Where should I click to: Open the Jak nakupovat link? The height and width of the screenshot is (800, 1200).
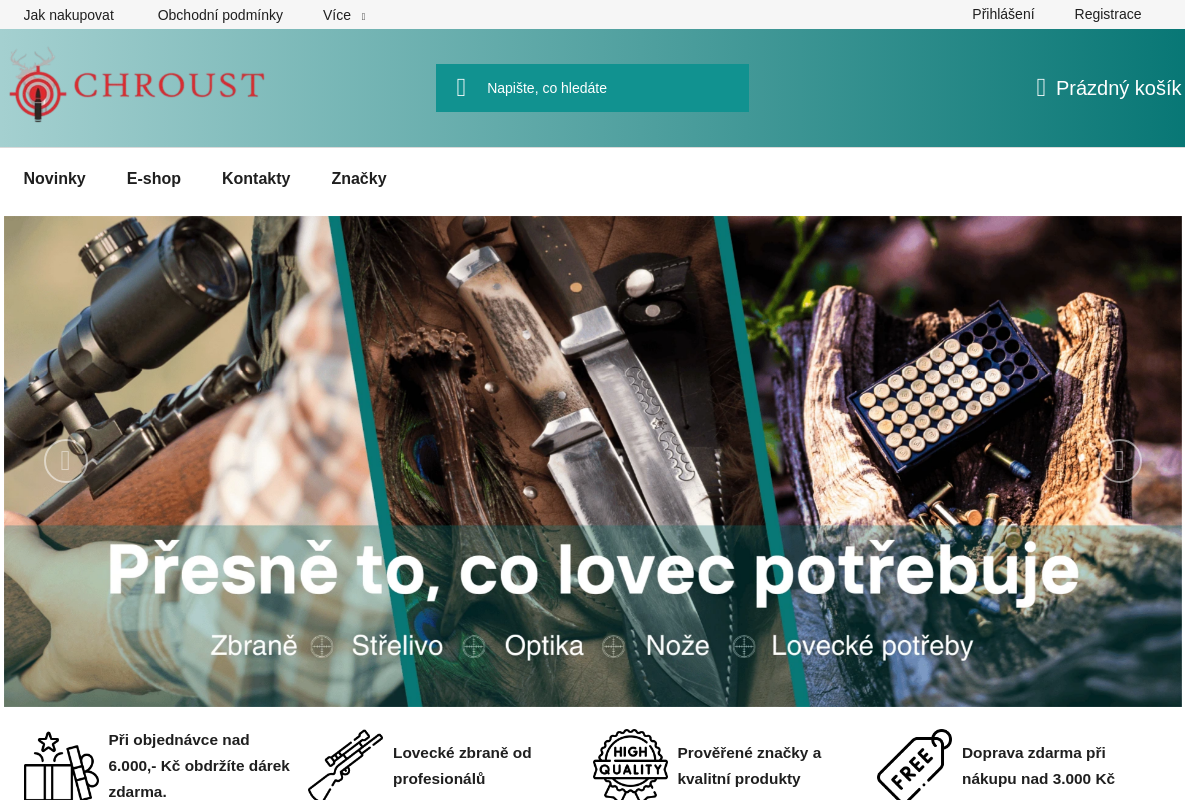69,15
